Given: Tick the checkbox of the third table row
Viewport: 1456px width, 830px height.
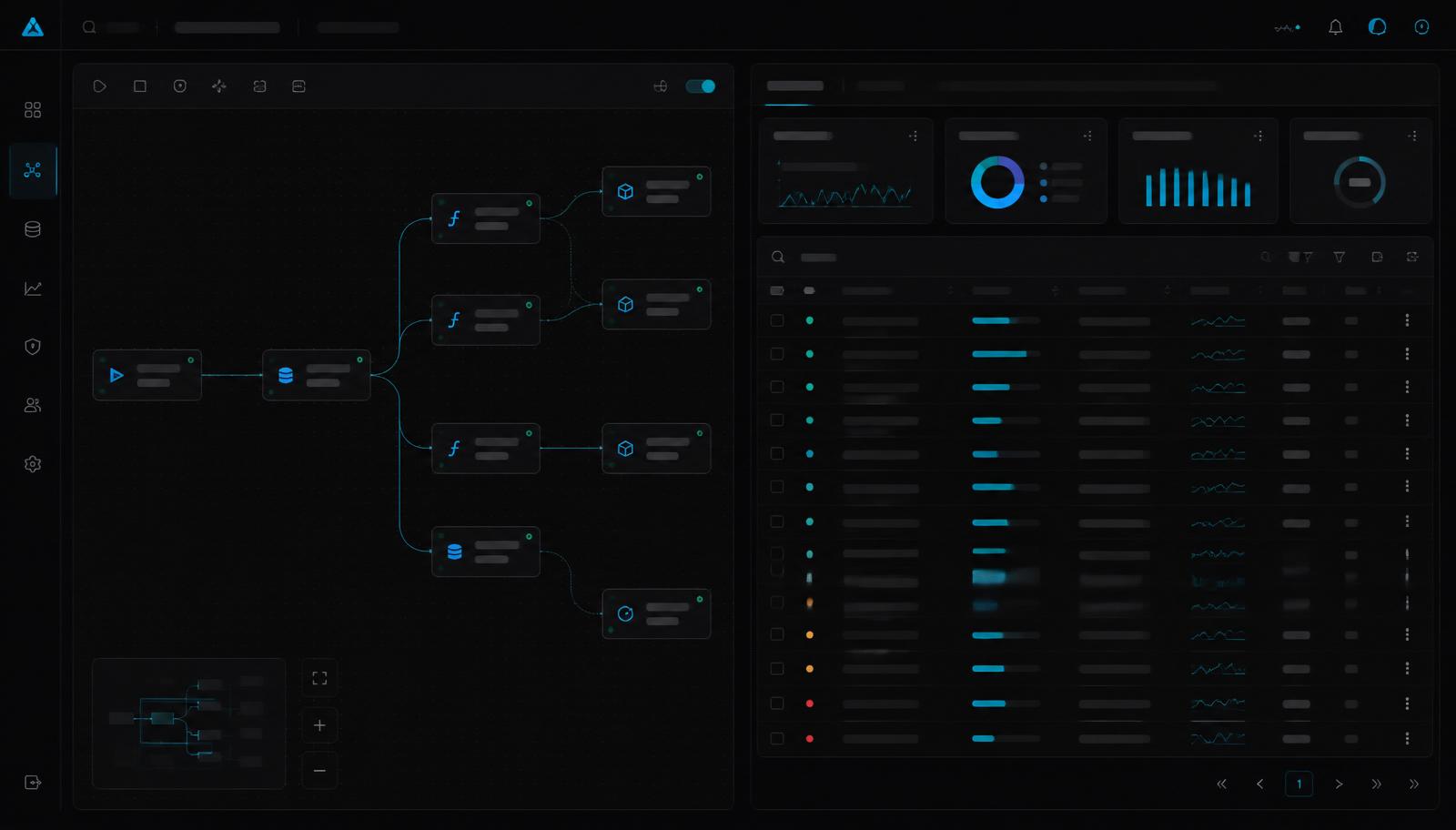Looking at the screenshot, I should pyautogui.click(x=777, y=387).
